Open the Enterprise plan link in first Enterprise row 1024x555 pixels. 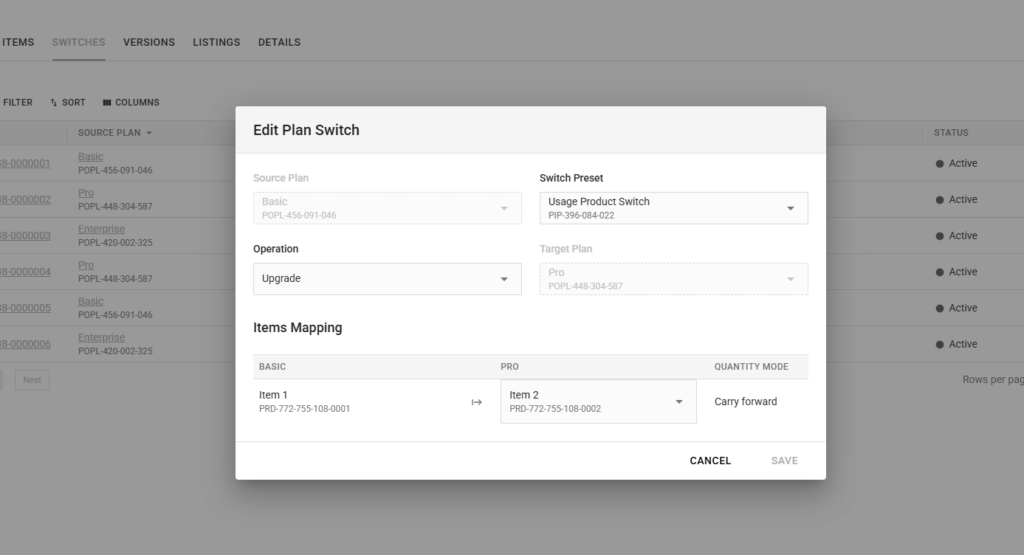pyautogui.click(x=101, y=229)
